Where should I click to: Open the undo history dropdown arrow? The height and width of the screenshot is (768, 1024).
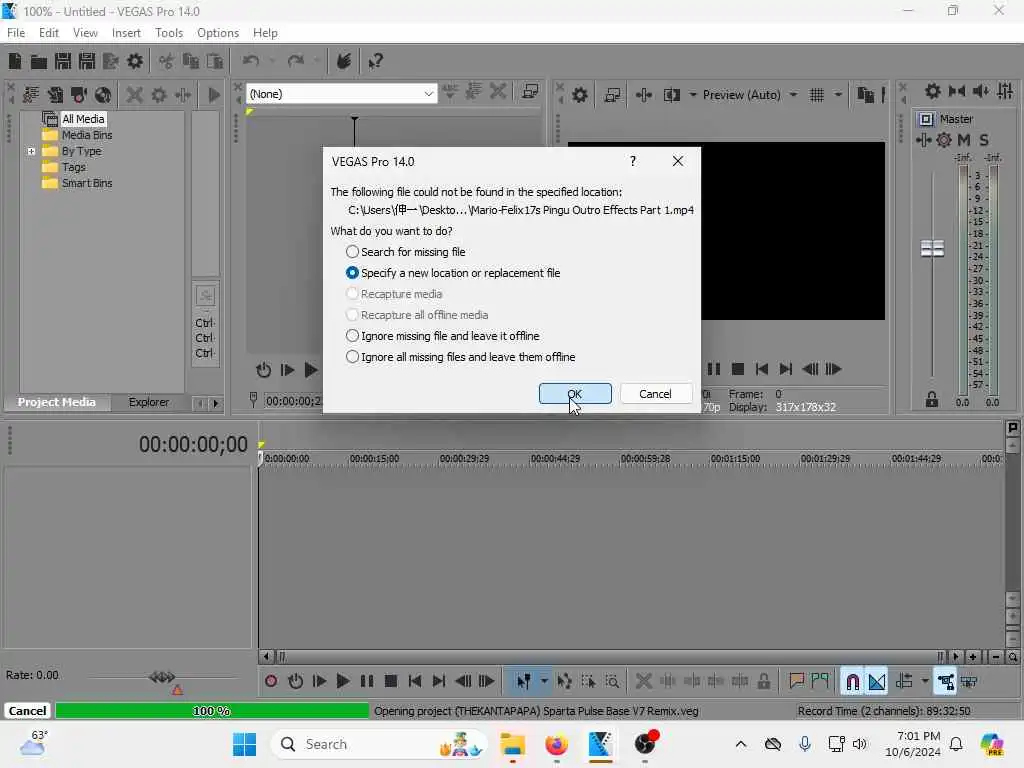(272, 61)
